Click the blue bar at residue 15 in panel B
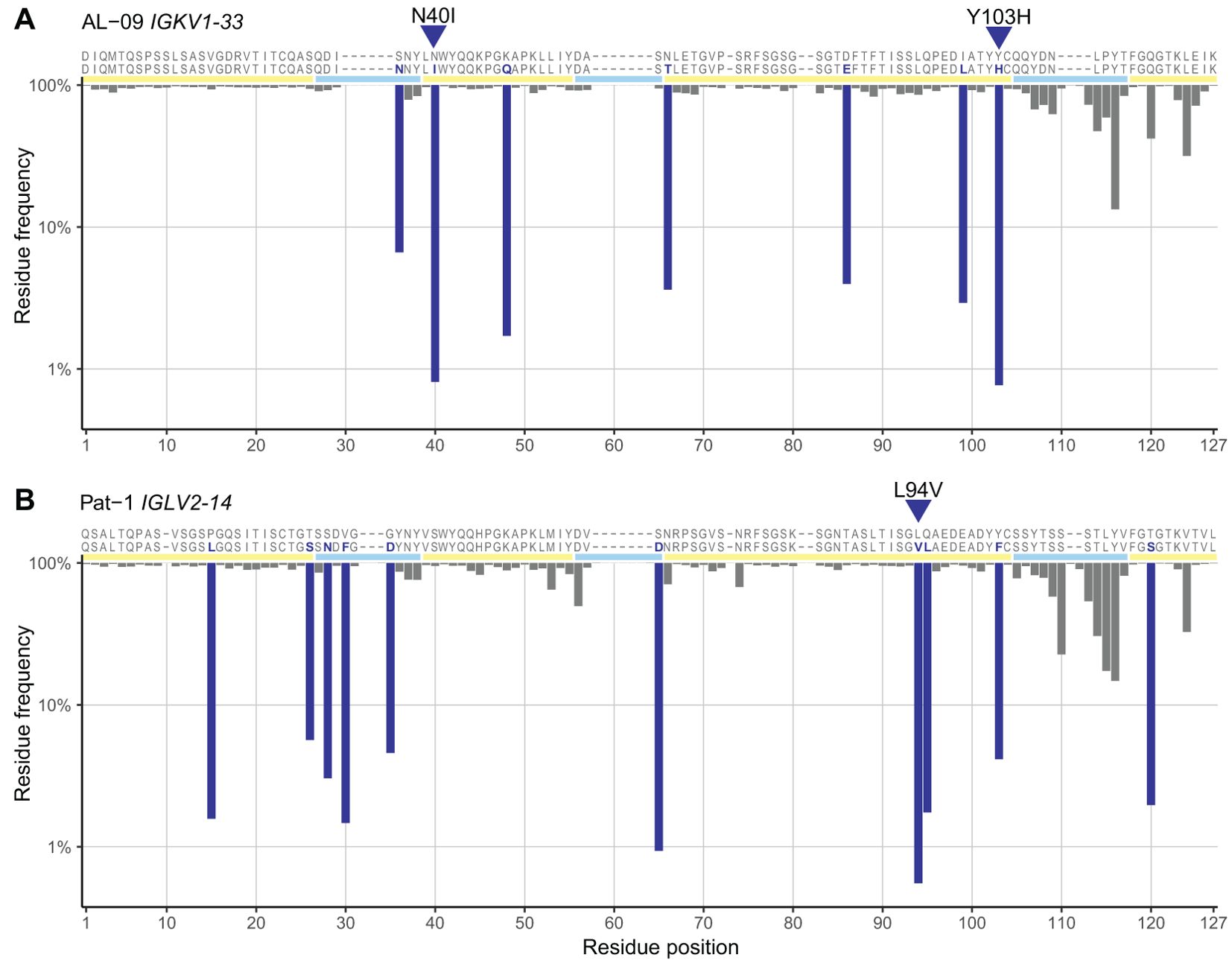 [x=212, y=690]
